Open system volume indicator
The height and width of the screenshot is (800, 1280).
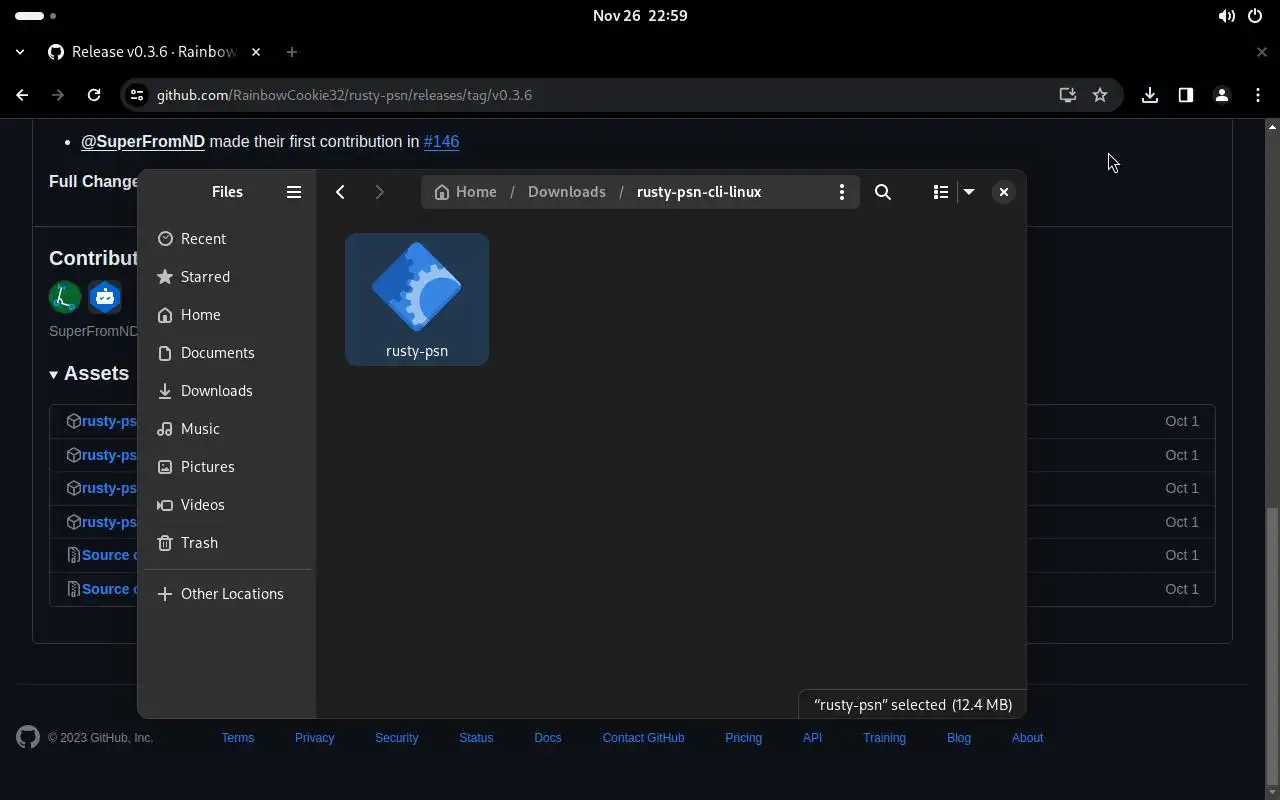pyautogui.click(x=1226, y=16)
